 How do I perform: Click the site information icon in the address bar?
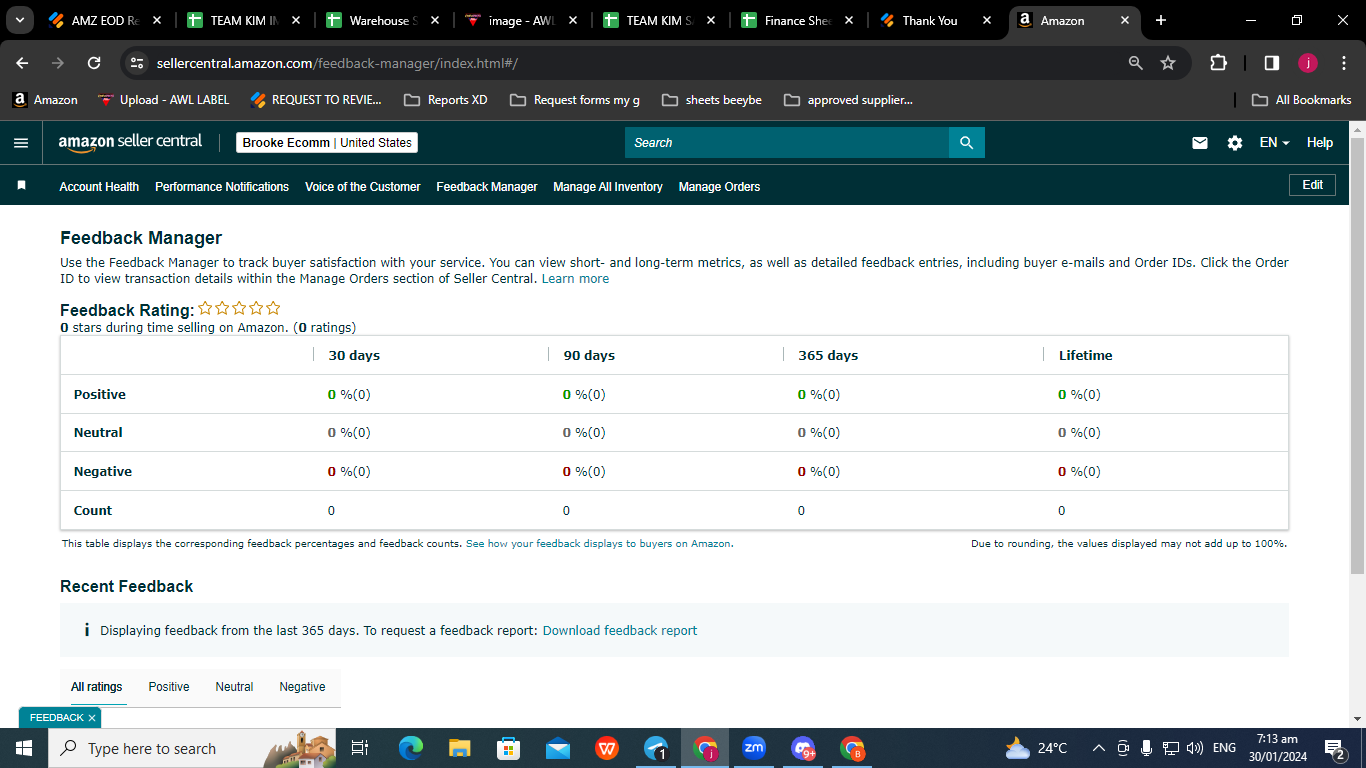pyautogui.click(x=138, y=63)
